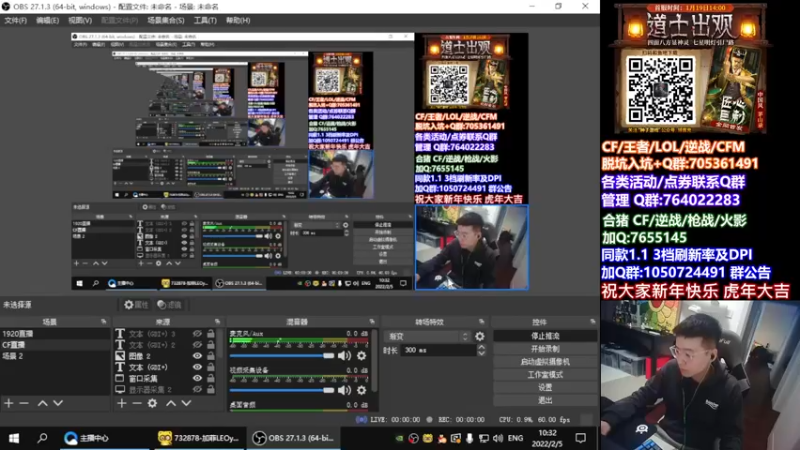The width and height of the screenshot is (800, 450).
Task: Add a new scene with plus icon in 场景 panel
Action: pyautogui.click(x=9, y=403)
